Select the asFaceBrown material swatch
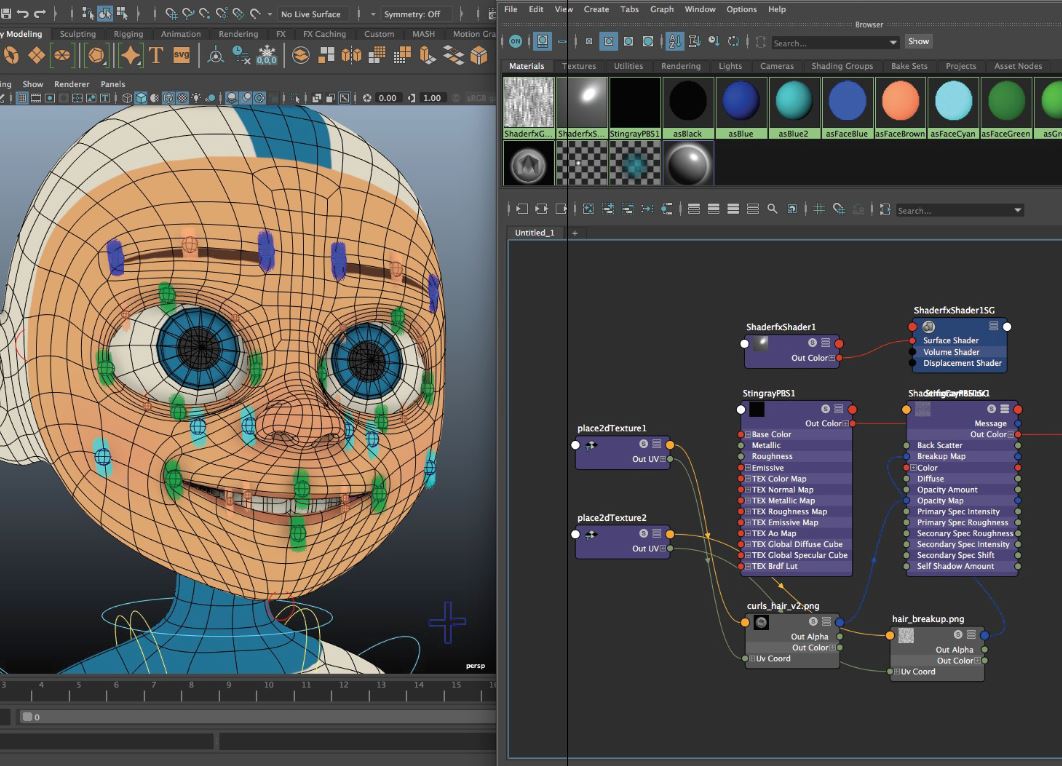The height and width of the screenshot is (766, 1062). (x=900, y=102)
